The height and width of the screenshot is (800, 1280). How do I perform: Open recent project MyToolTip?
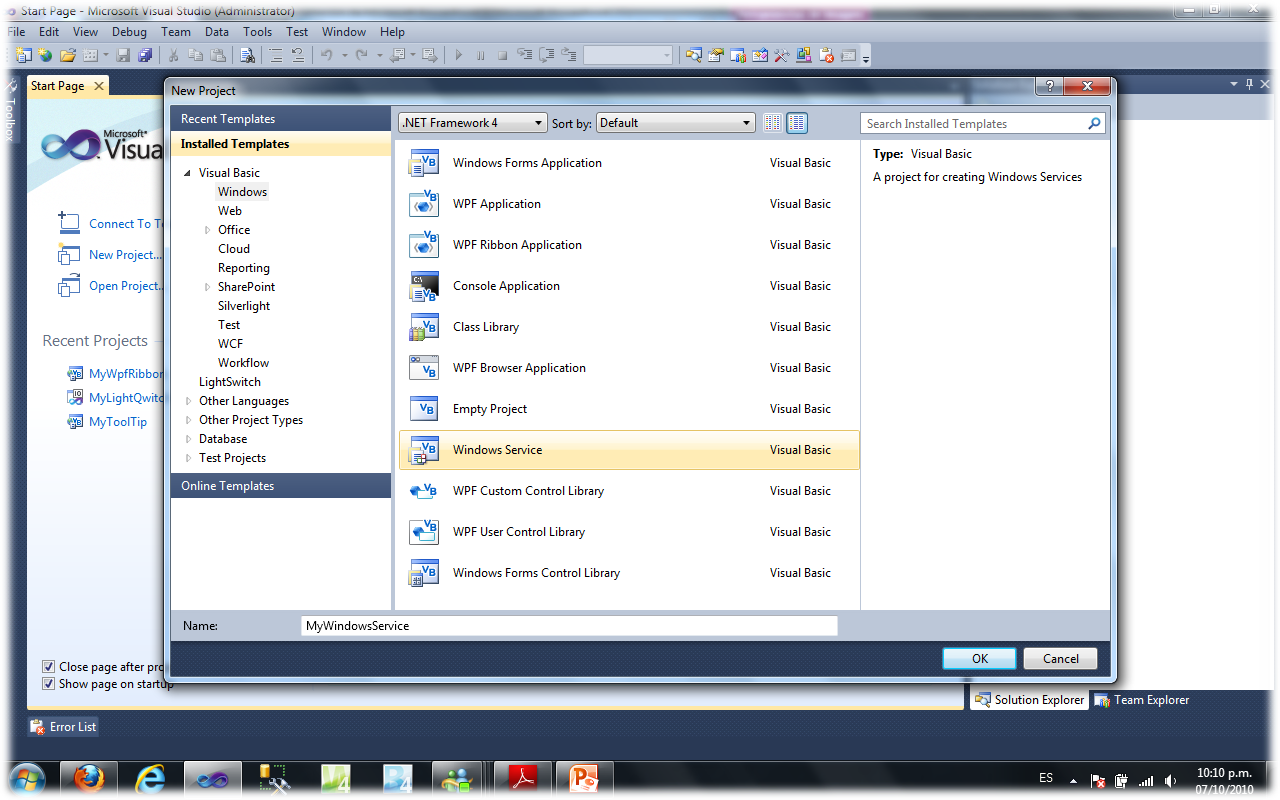click(x=119, y=421)
